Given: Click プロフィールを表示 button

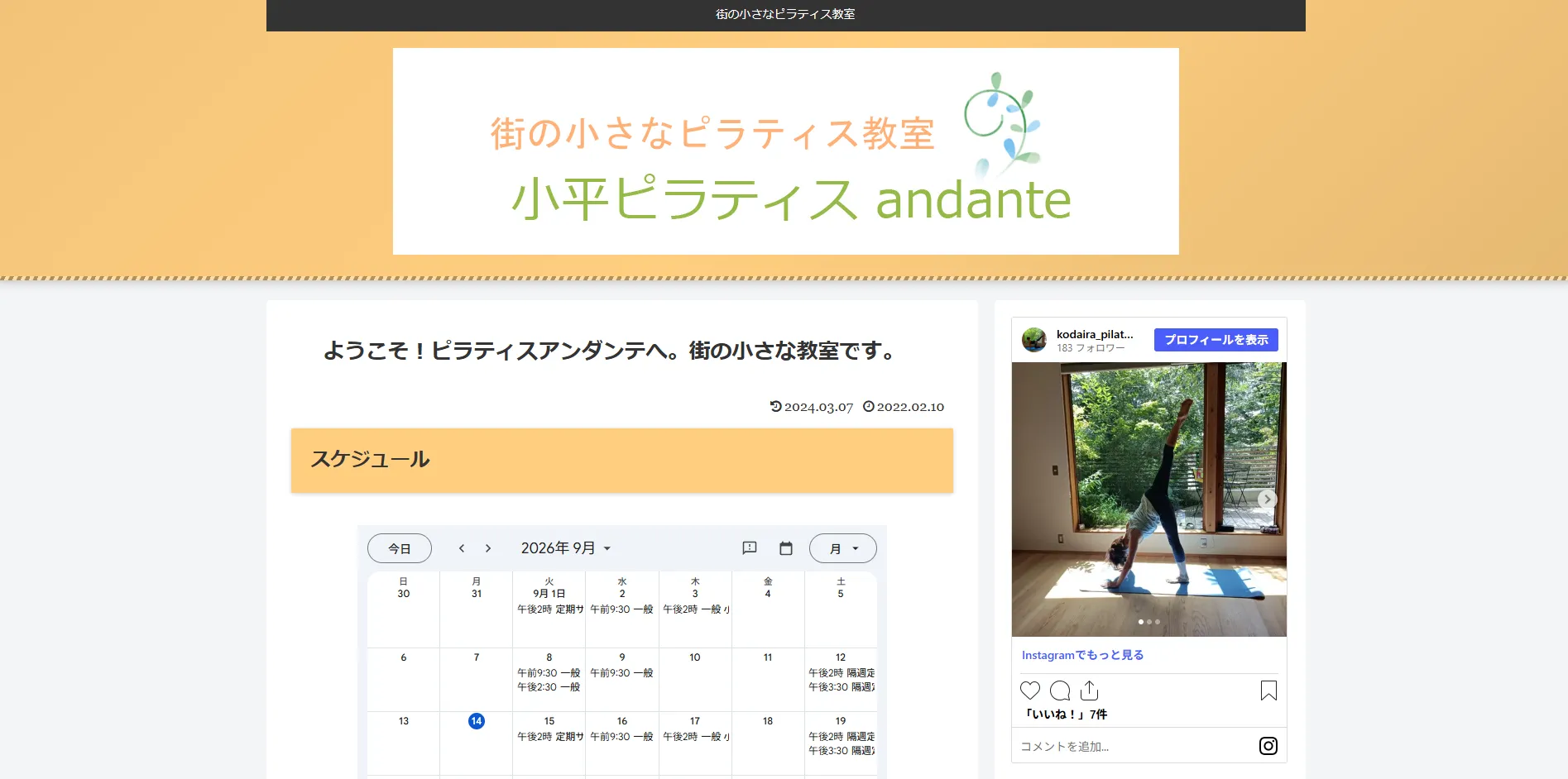Looking at the screenshot, I should [x=1216, y=340].
